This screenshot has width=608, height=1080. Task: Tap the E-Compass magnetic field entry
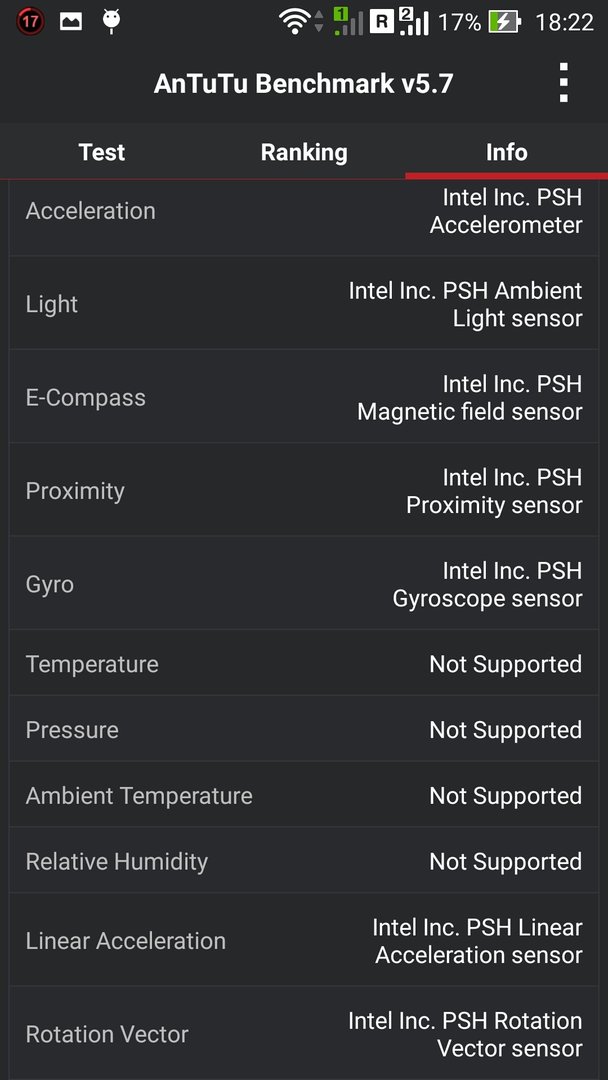point(304,397)
